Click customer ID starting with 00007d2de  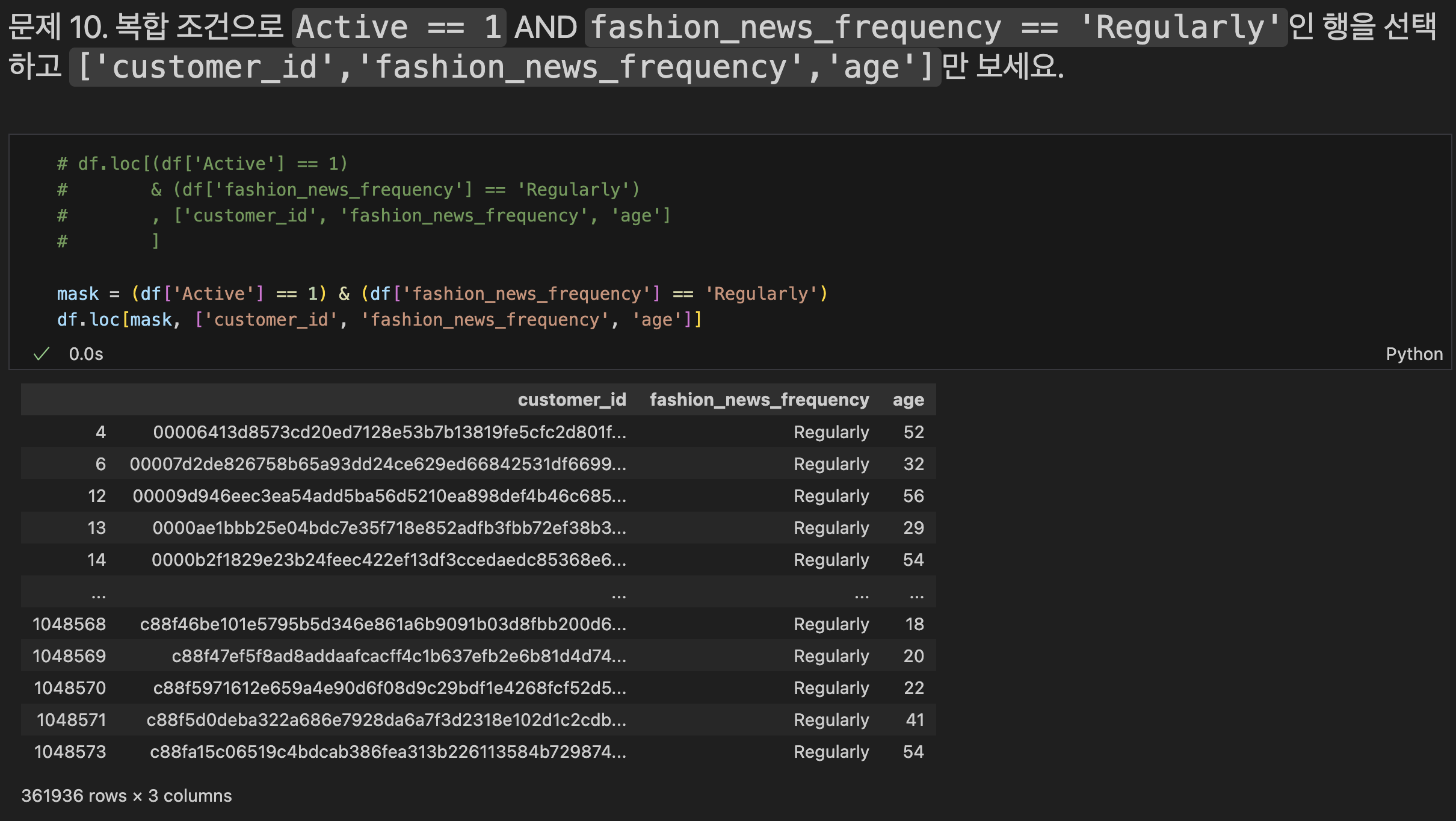[x=378, y=464]
